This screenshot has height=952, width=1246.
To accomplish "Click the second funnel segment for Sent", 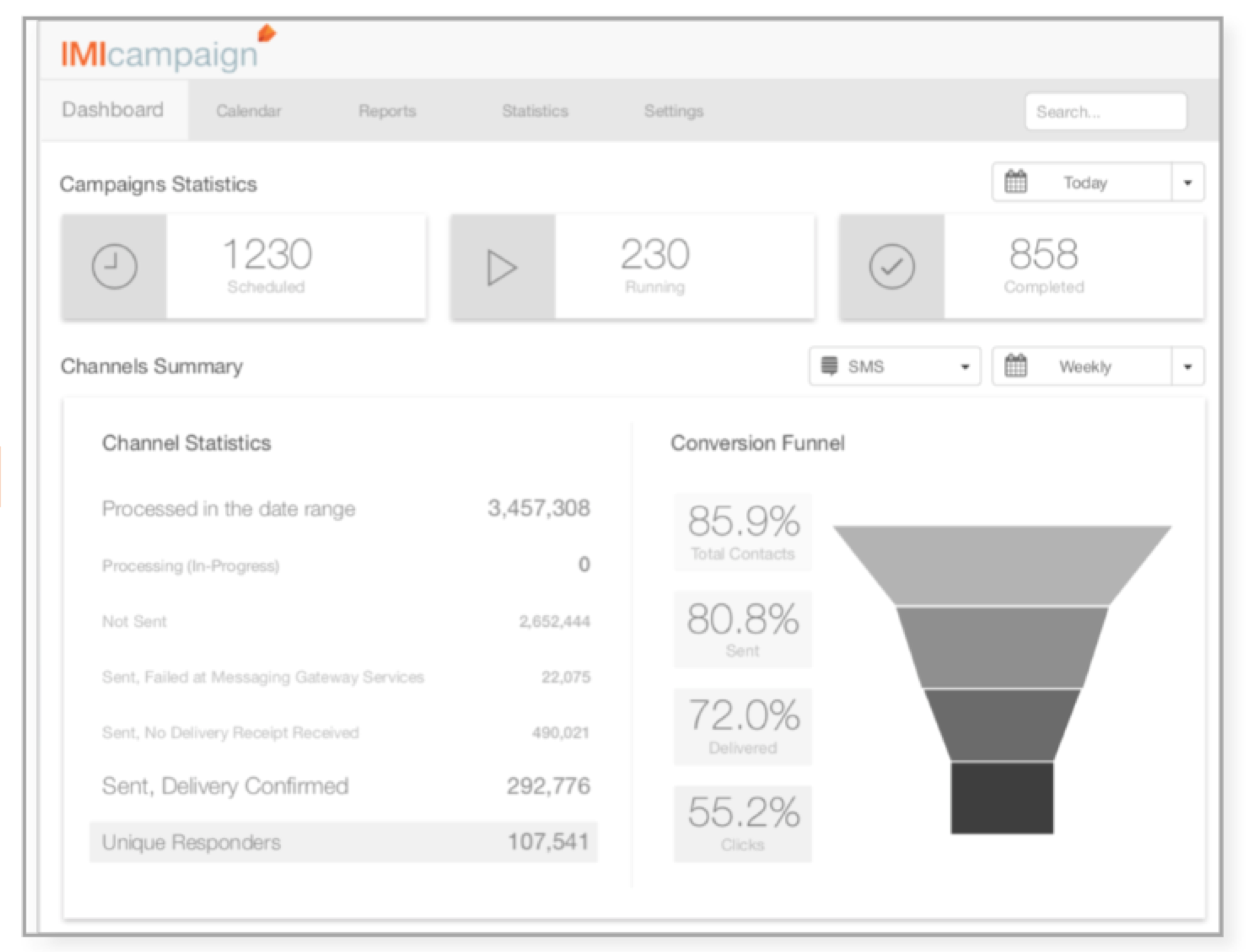I will 1002,648.
